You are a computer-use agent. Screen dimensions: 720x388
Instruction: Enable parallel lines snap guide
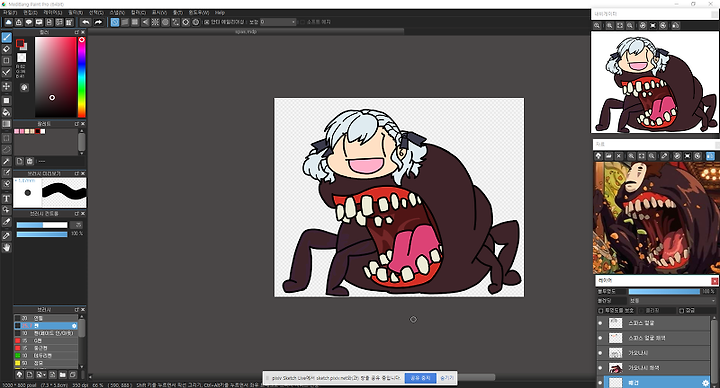125,22
